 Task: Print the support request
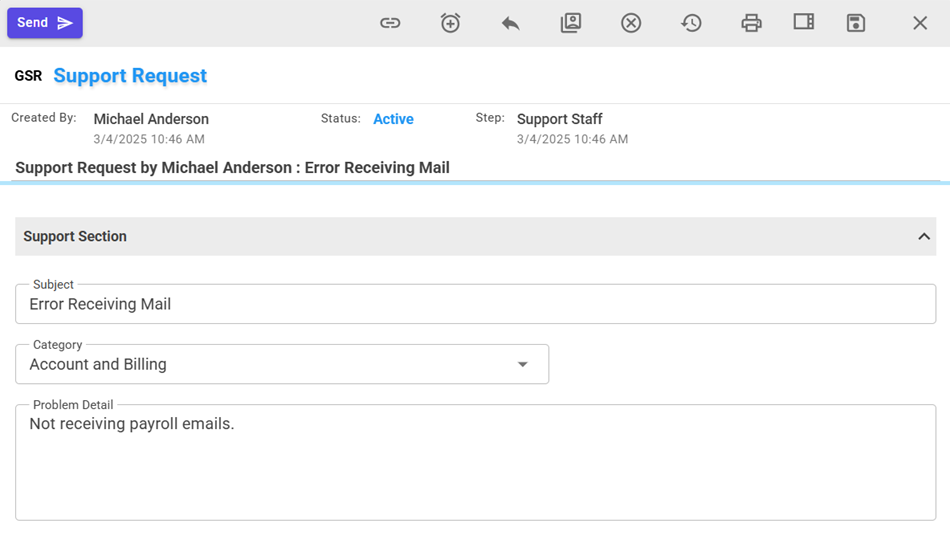pos(751,23)
